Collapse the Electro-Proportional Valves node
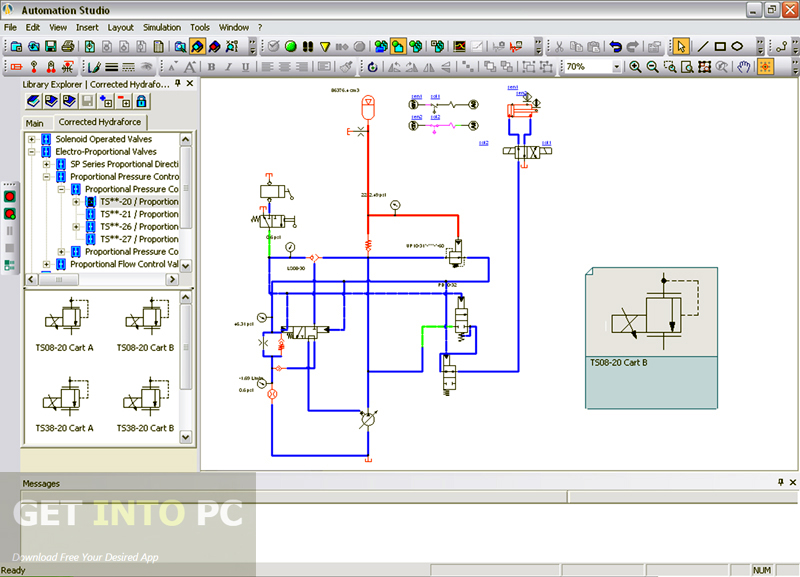This screenshot has height=577, width=800. pos(32,152)
